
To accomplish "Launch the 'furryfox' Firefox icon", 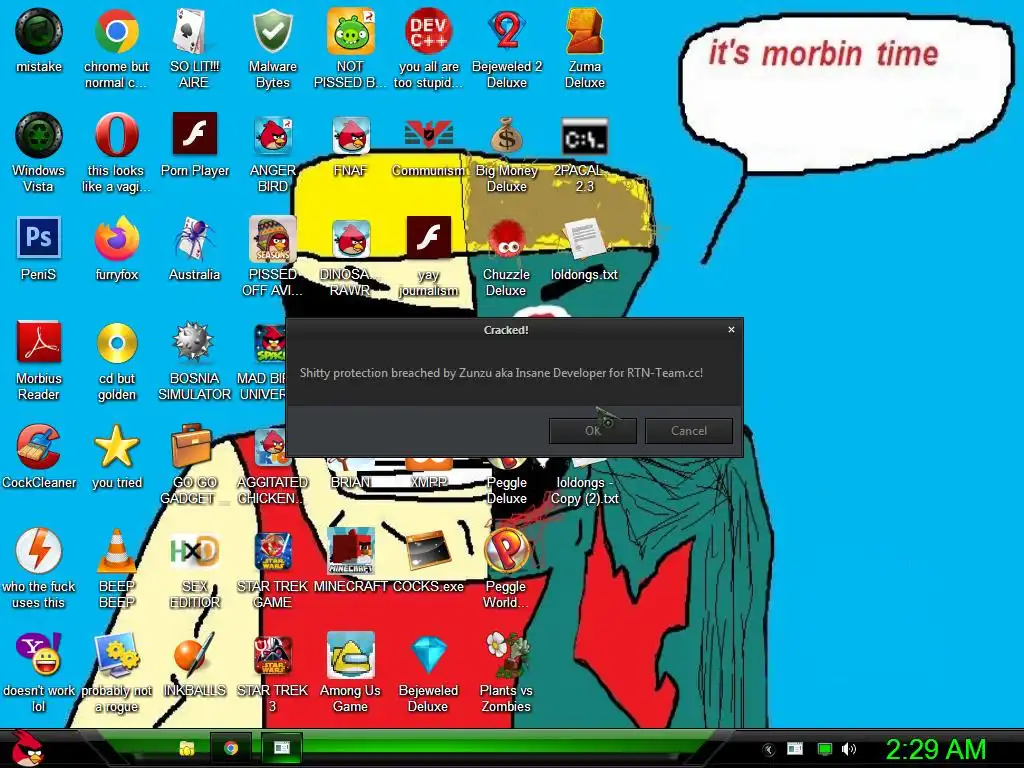I will pos(116,239).
